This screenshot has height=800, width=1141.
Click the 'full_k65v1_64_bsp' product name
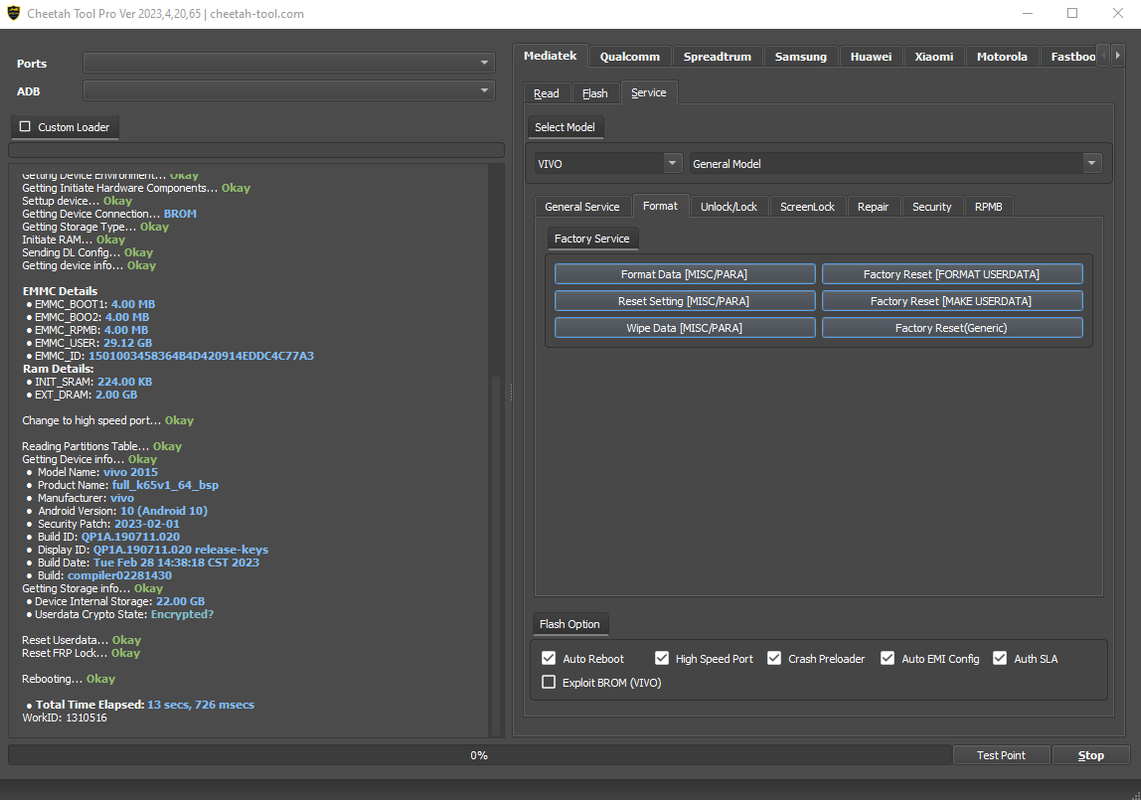click(165, 485)
